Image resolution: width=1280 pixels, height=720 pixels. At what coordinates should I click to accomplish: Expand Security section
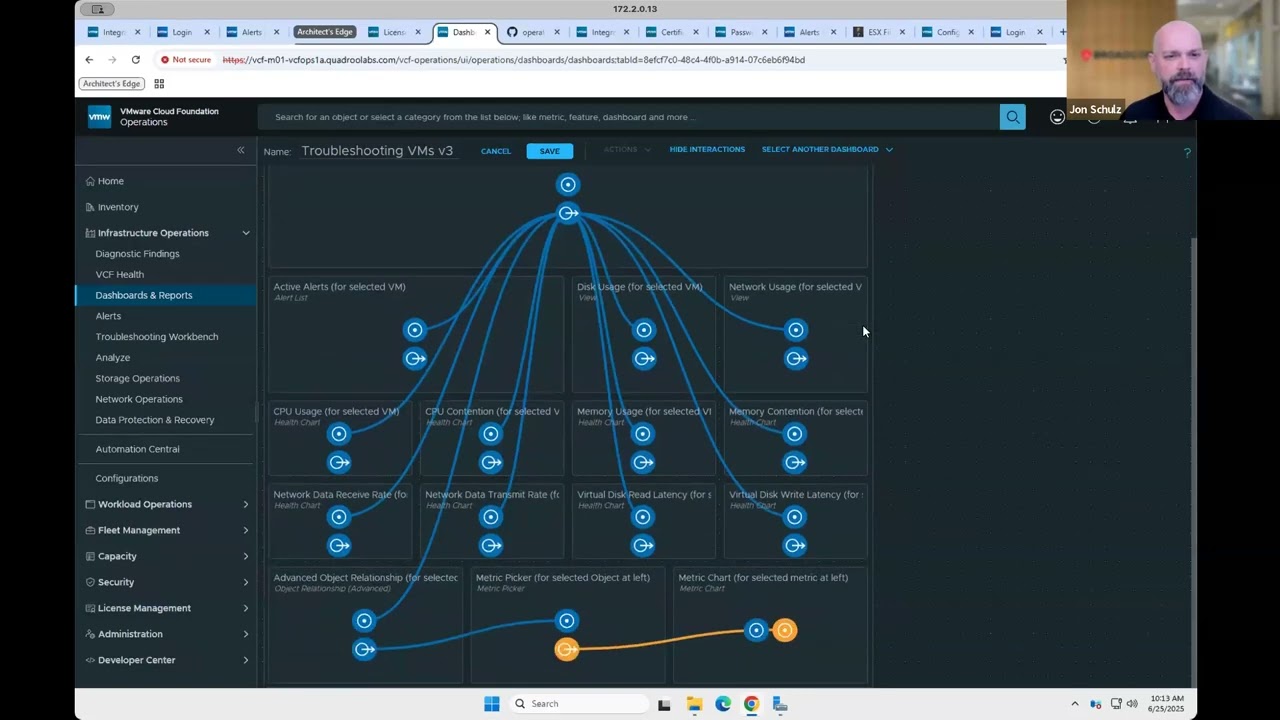[245, 582]
